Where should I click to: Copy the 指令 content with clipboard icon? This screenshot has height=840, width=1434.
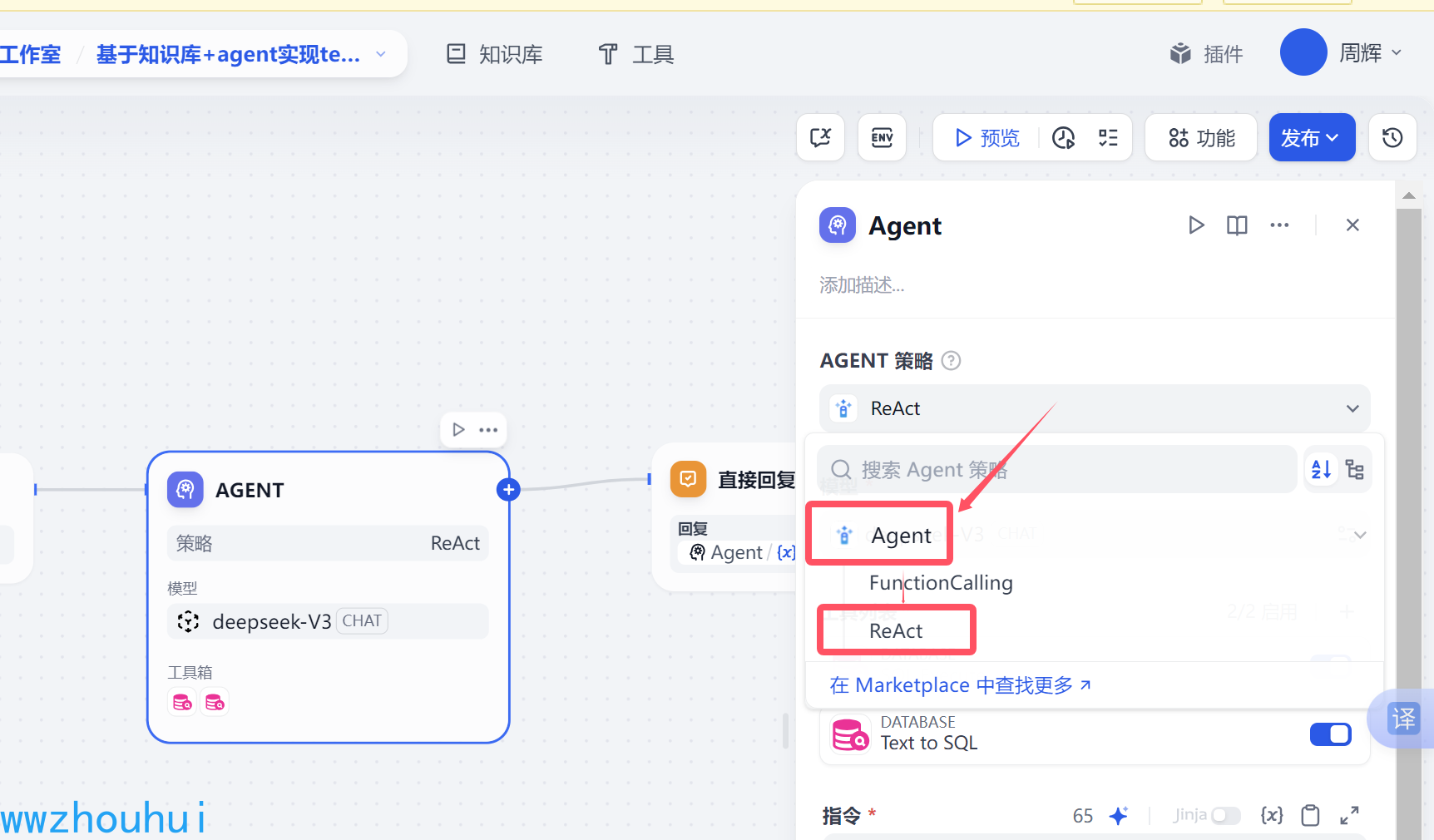pyautogui.click(x=1310, y=815)
